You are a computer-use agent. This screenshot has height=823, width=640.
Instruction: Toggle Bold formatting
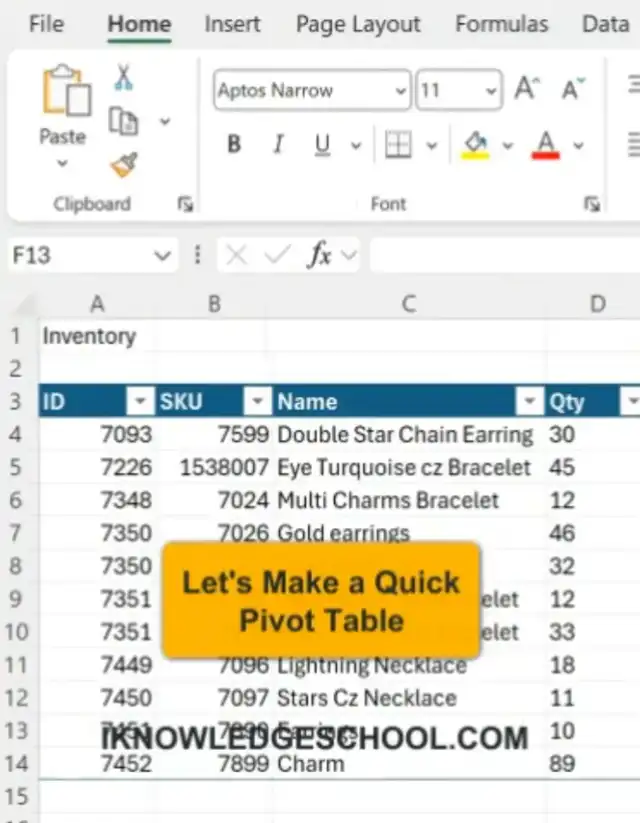click(234, 145)
